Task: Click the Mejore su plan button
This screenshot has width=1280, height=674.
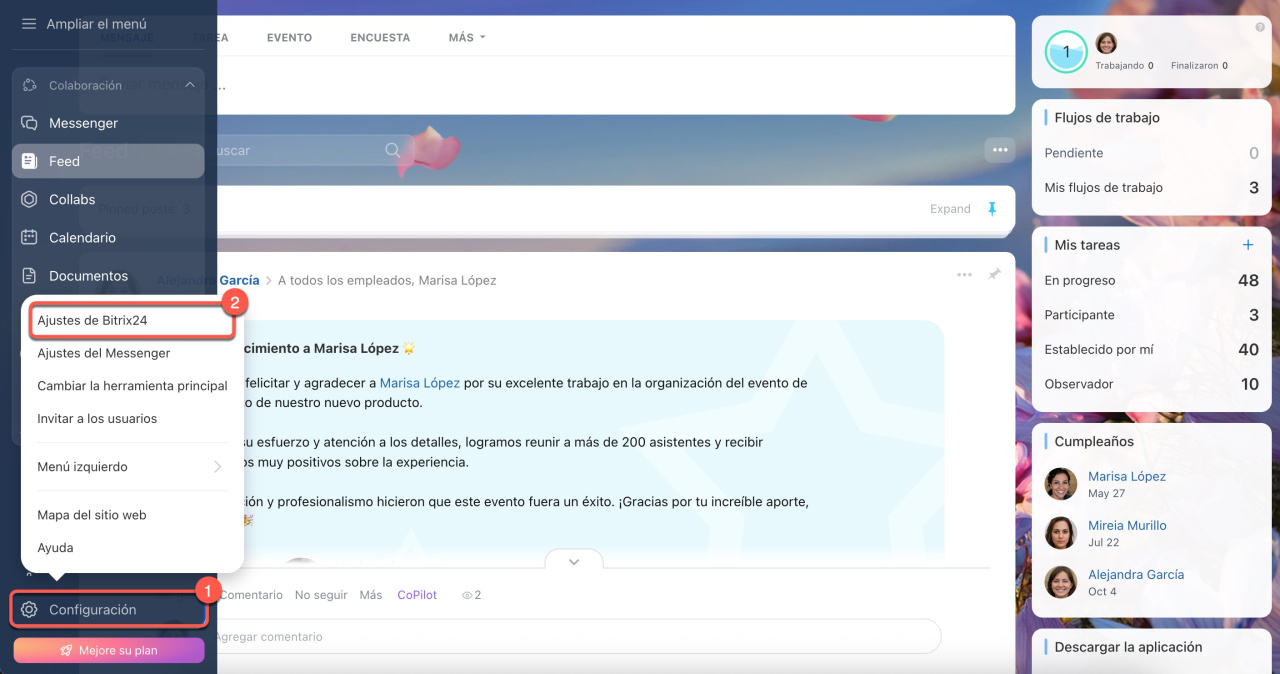Action: [108, 650]
